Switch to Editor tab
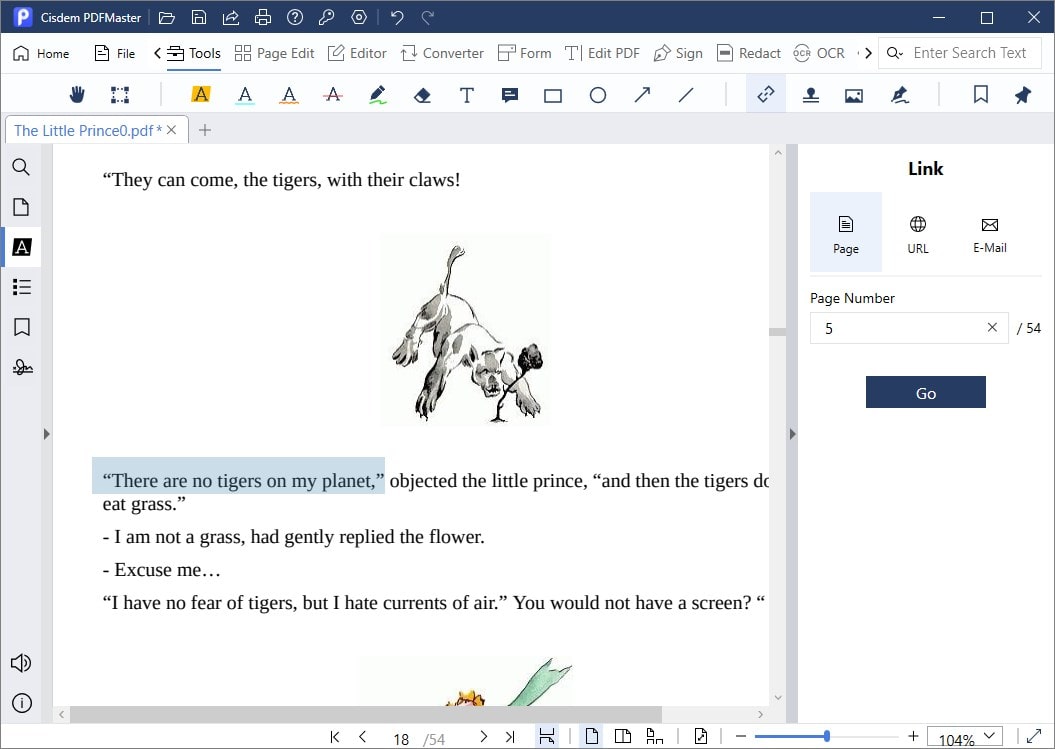This screenshot has height=749, width=1055. (x=357, y=53)
